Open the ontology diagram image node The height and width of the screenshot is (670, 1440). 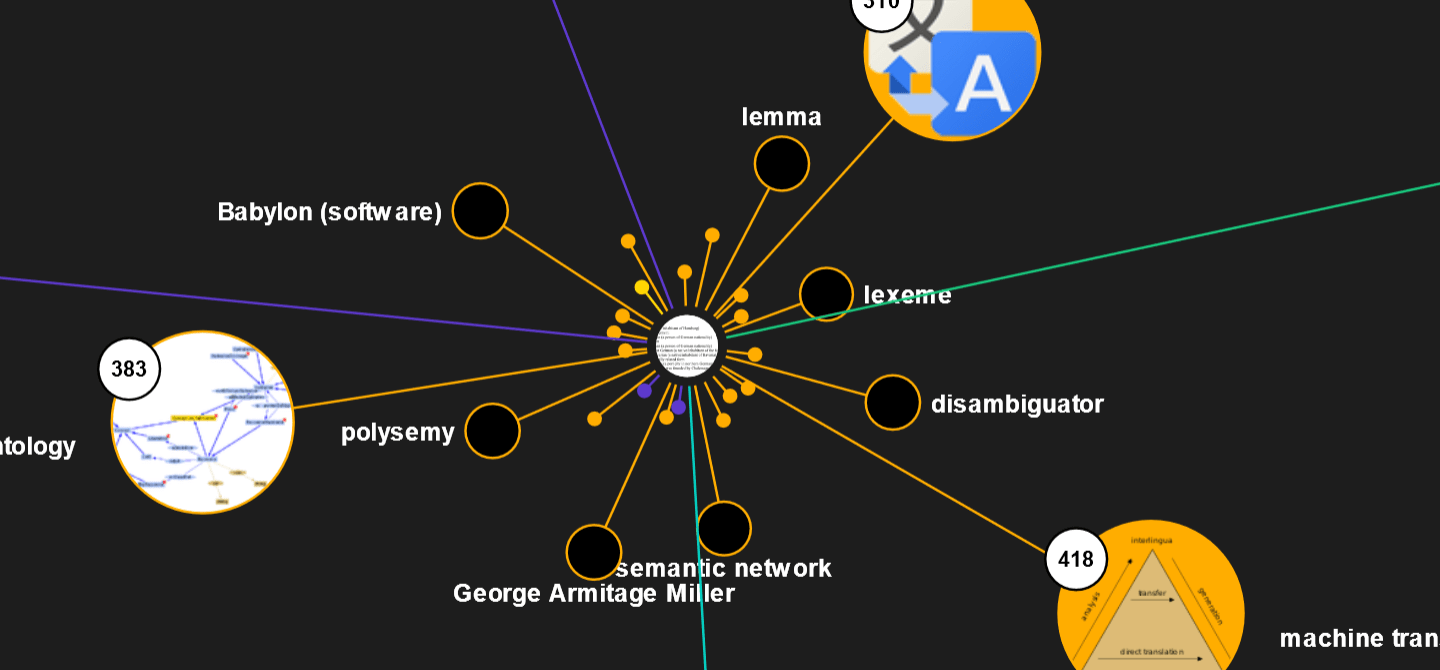tap(203, 422)
